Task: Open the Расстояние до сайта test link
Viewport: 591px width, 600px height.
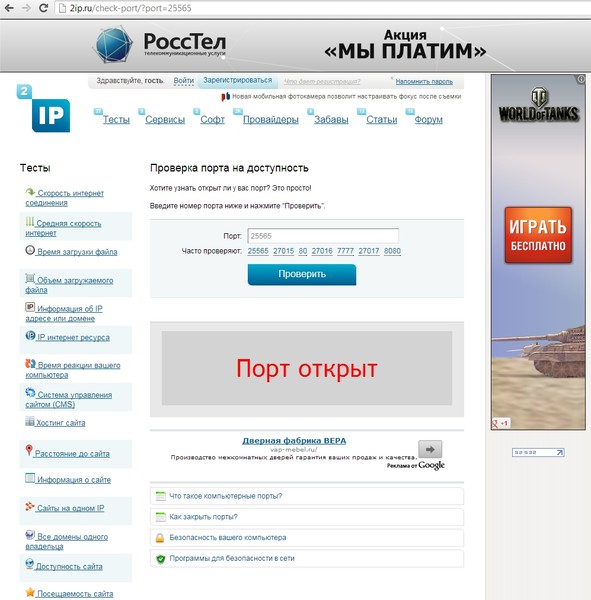Action: pos(72,454)
